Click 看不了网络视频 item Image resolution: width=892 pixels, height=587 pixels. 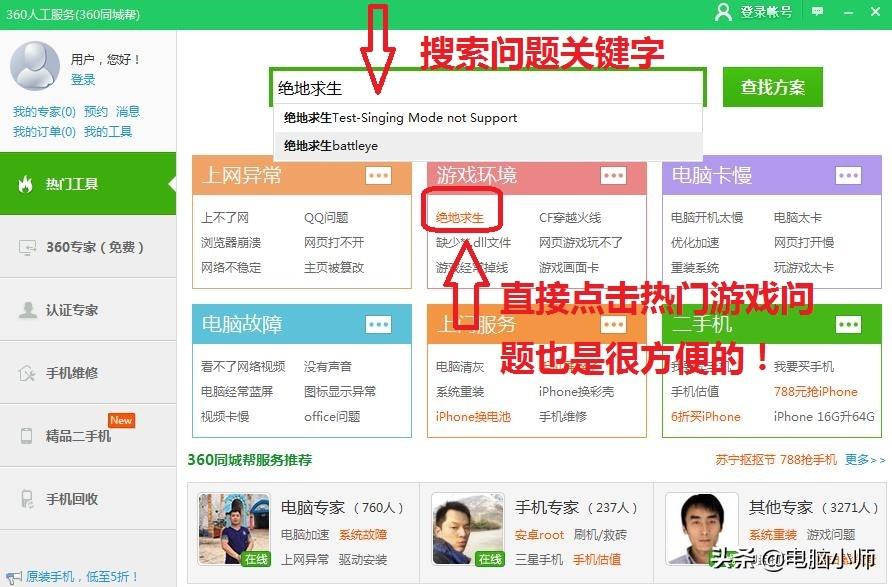243,367
